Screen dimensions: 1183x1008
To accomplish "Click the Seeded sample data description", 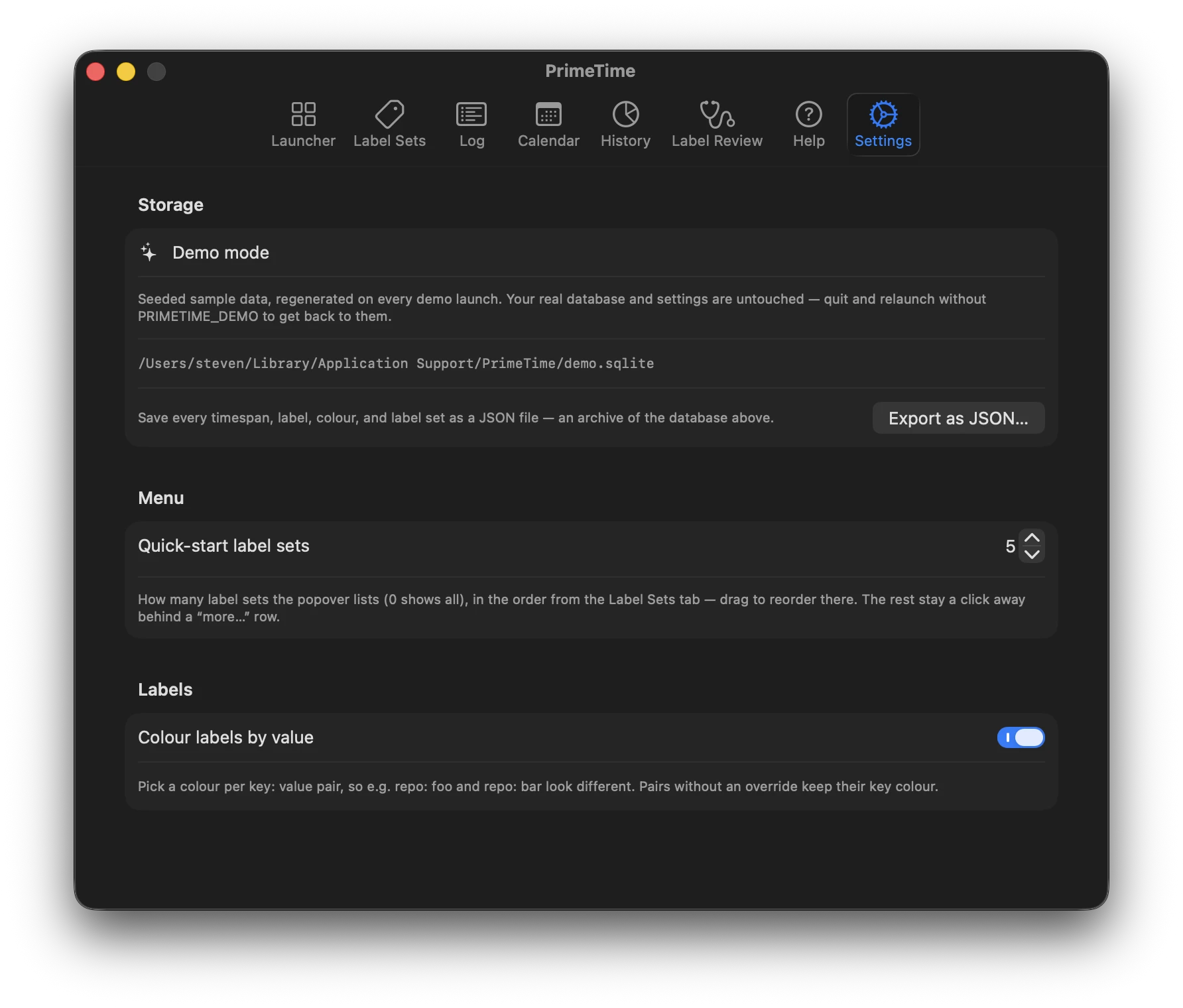I will click(x=562, y=308).
